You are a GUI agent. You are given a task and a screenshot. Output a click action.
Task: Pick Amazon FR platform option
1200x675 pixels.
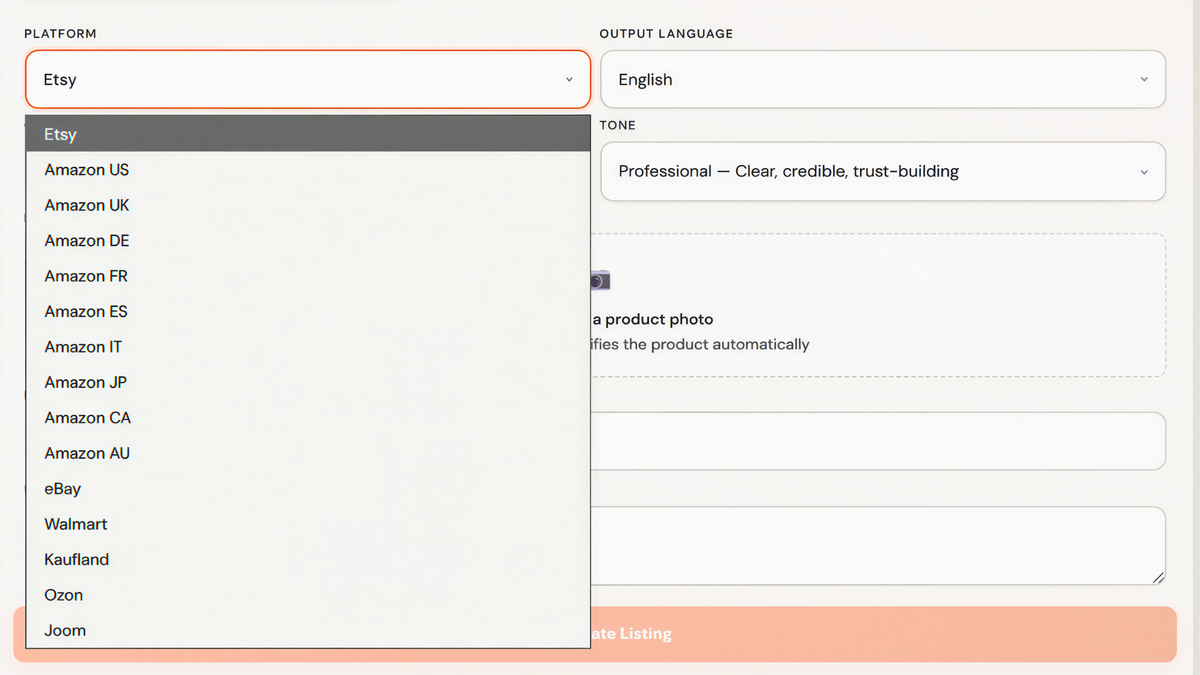pos(308,276)
